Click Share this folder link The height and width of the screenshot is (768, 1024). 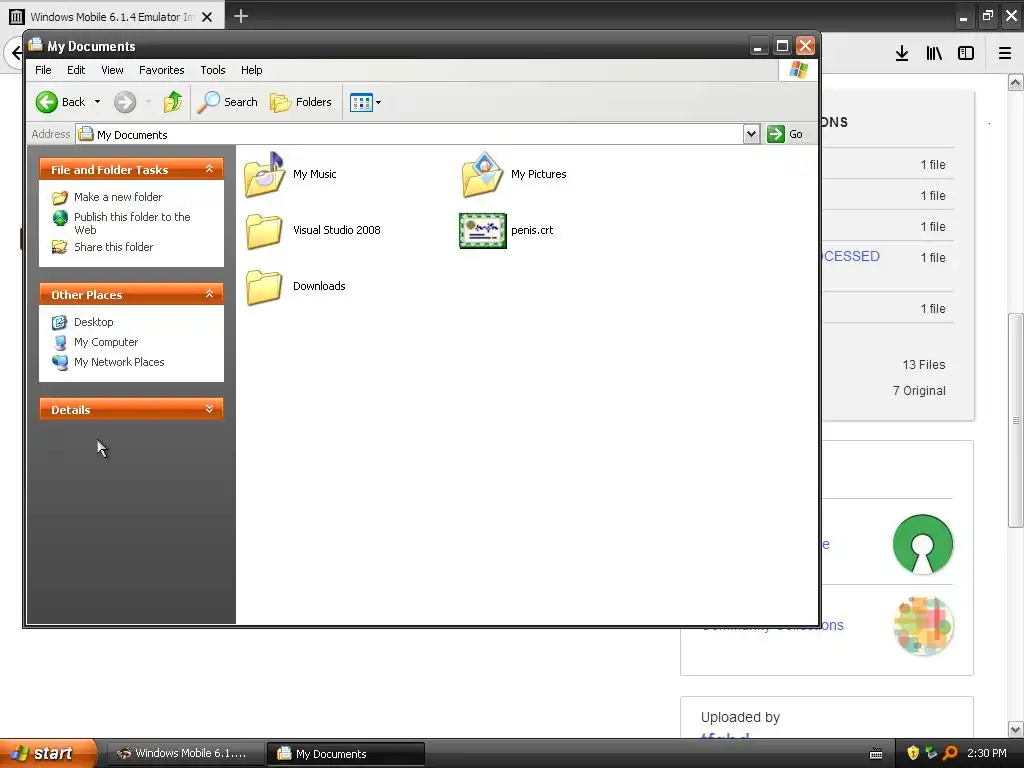tap(113, 247)
